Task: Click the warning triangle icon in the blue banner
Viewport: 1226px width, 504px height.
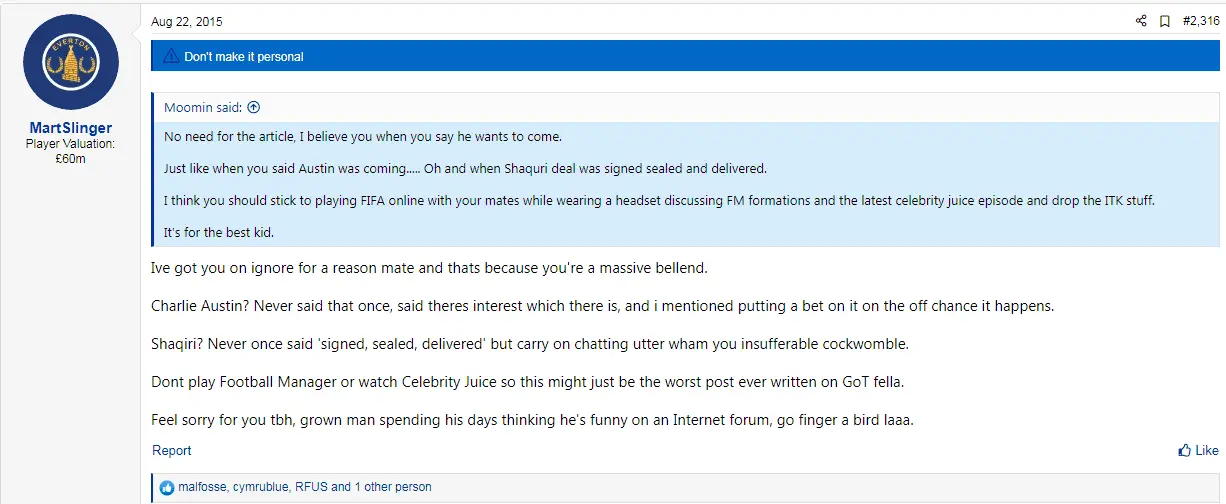Action: click(x=170, y=56)
